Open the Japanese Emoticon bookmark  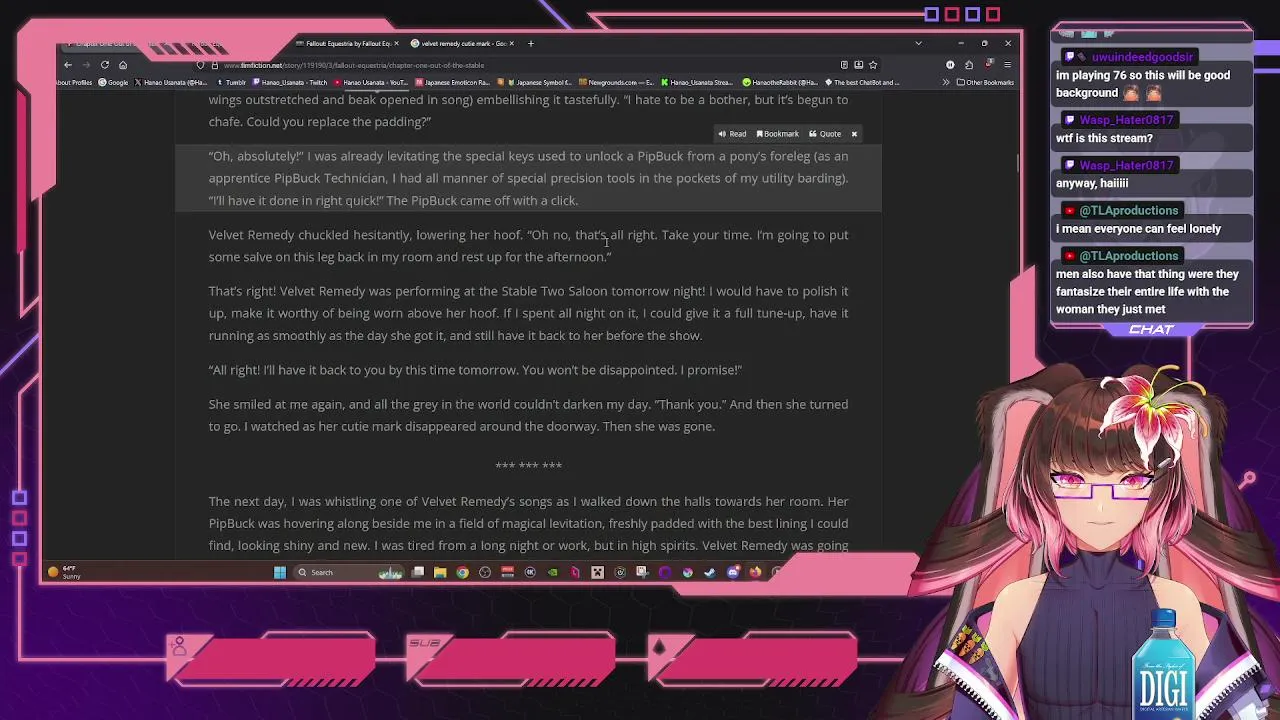(x=452, y=82)
